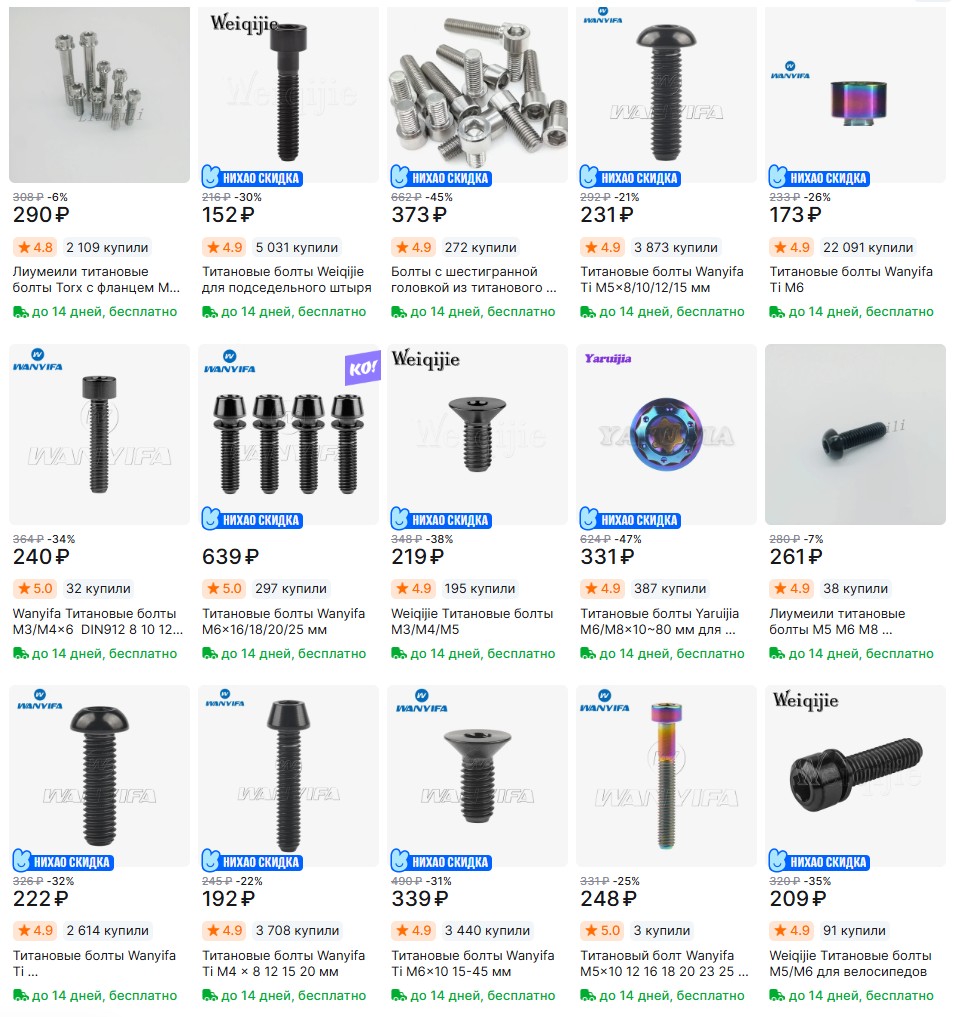Viewport: 955px width, 1017px height.
Task: Open the link Титановые болты Wanyifa Ti M4 × 8 12 15 20 мм
Action: point(284,963)
